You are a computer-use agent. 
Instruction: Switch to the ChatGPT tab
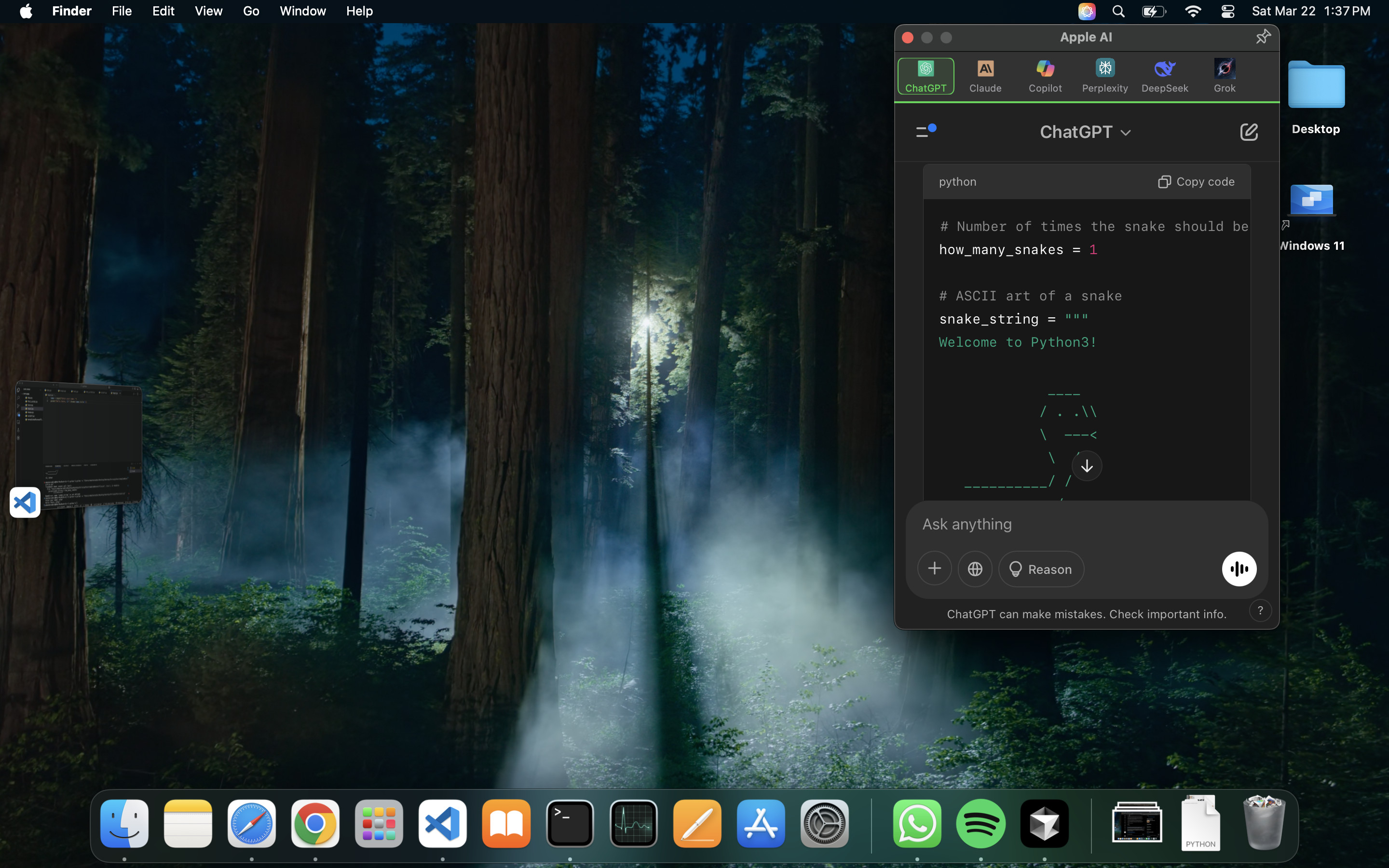925,76
